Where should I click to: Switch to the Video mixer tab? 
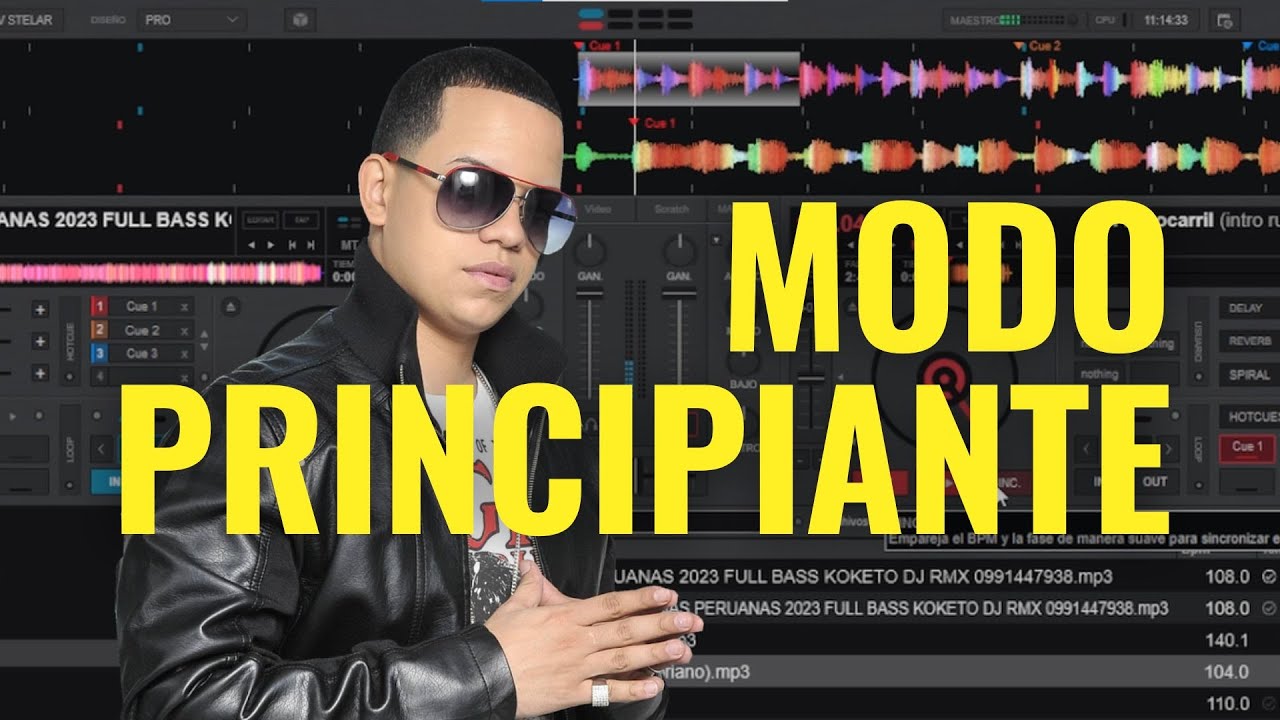click(x=597, y=209)
